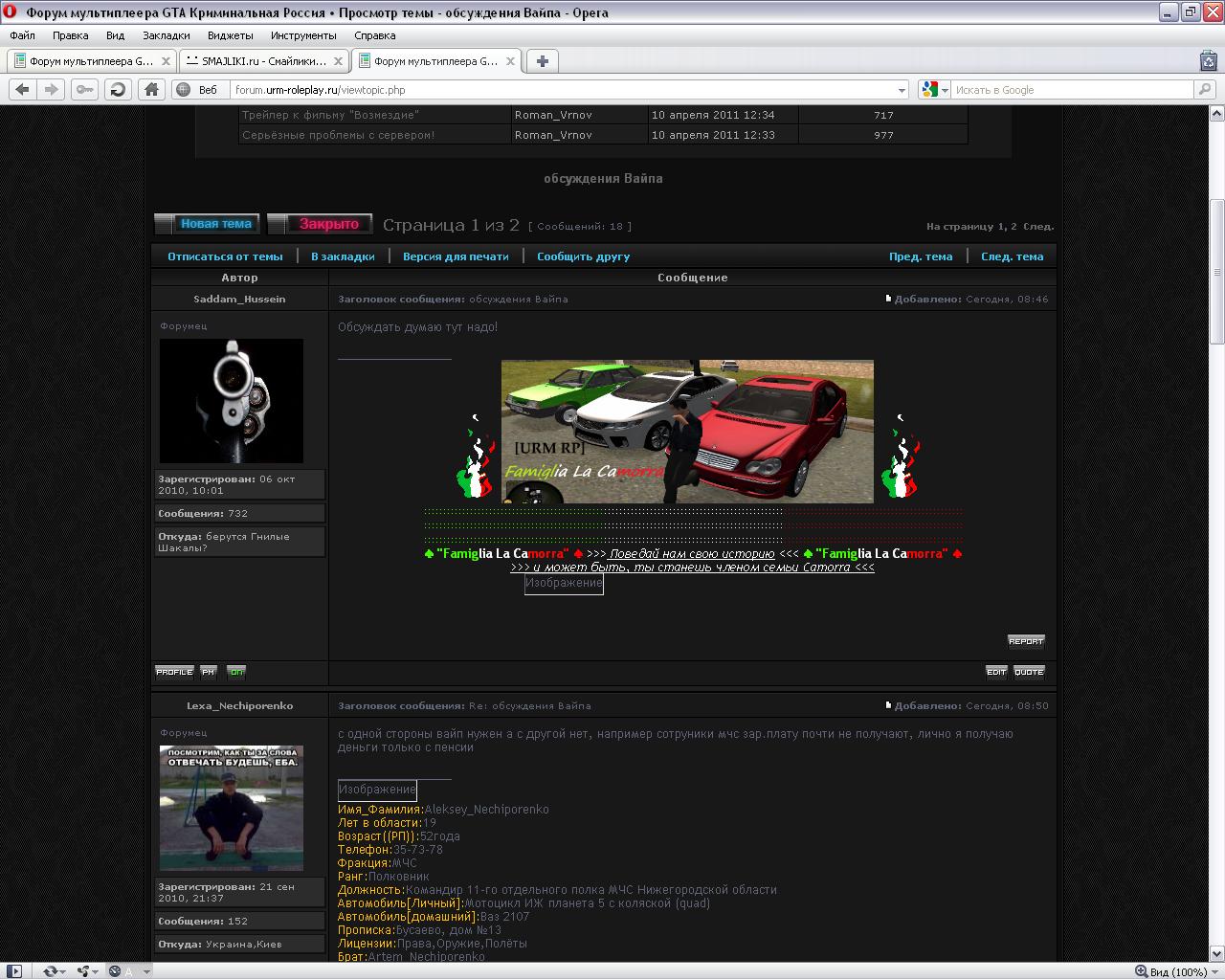Click the address bar URL field
This screenshot has height=980, width=1225.
pos(565,90)
